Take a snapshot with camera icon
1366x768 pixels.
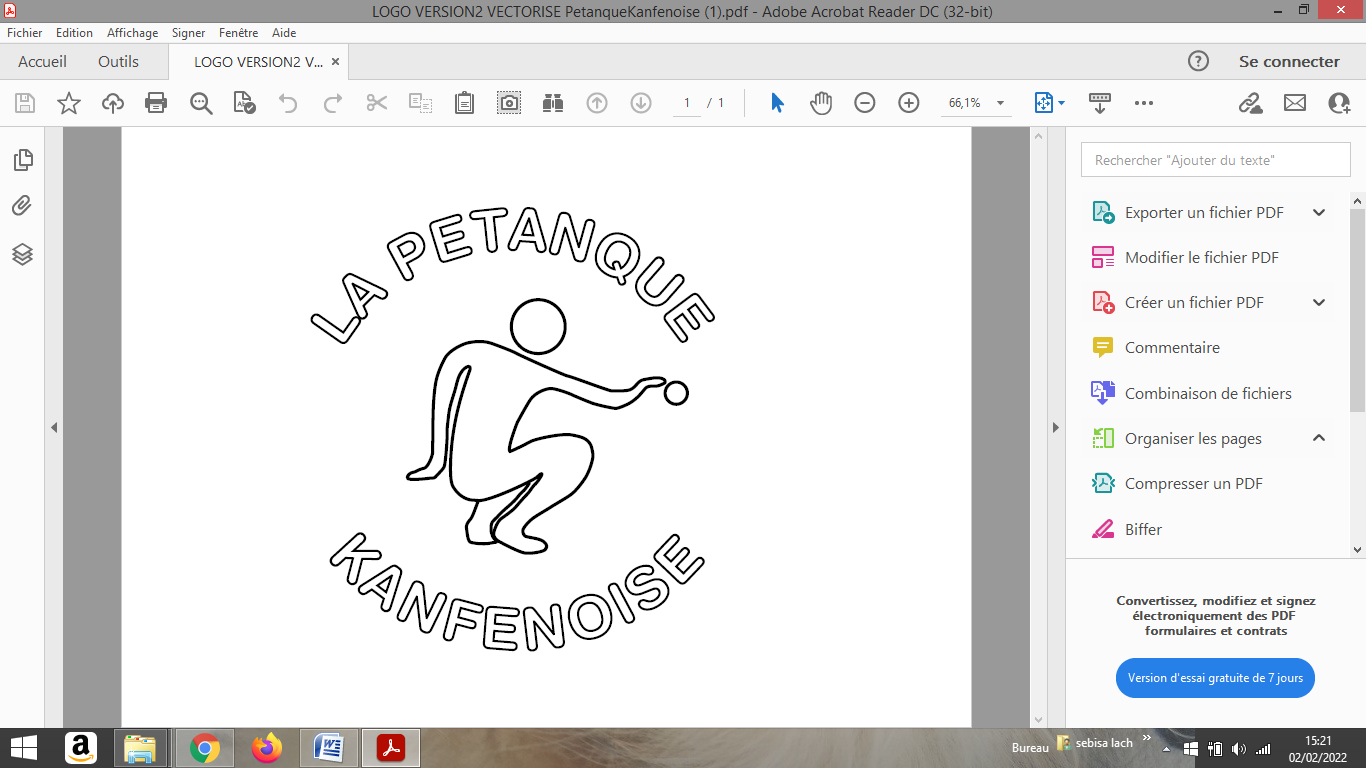(x=509, y=103)
